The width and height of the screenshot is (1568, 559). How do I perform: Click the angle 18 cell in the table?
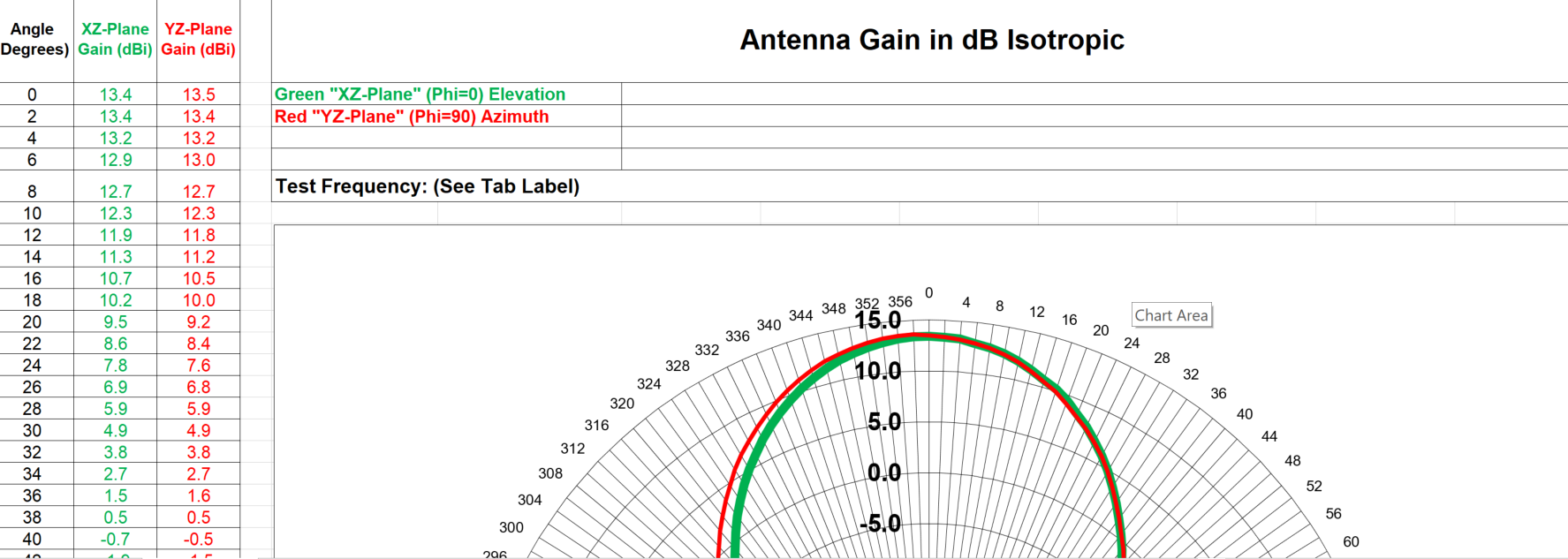tap(36, 300)
